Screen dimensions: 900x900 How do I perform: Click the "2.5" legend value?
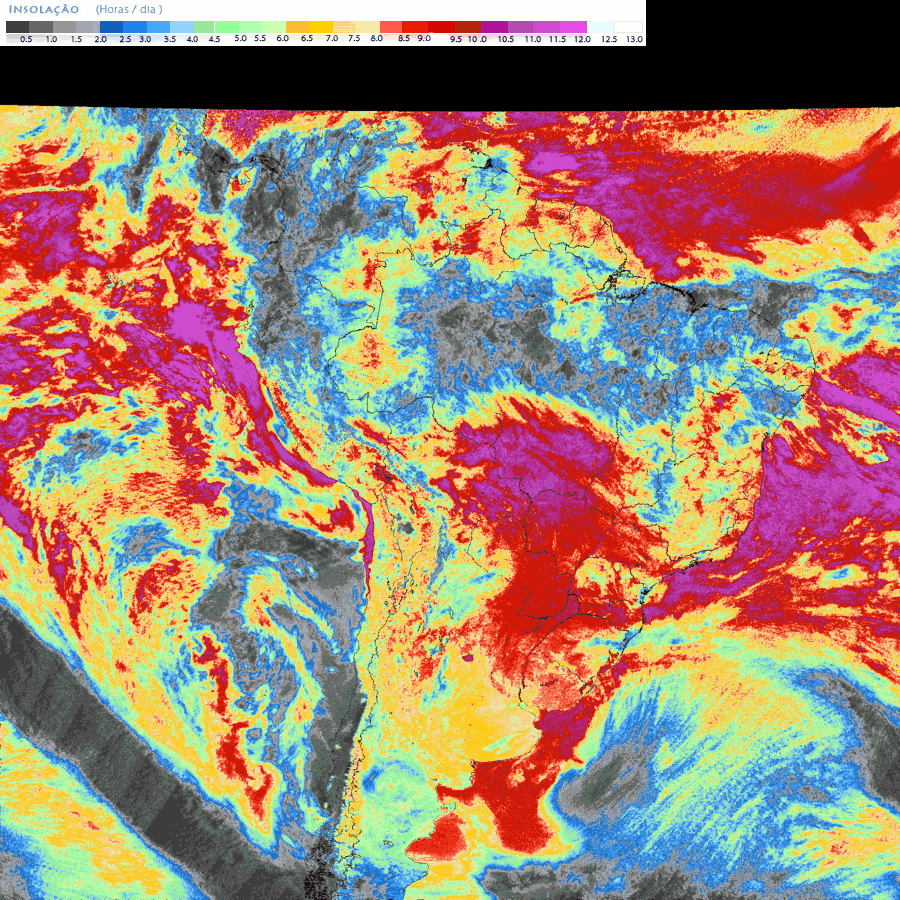point(125,39)
